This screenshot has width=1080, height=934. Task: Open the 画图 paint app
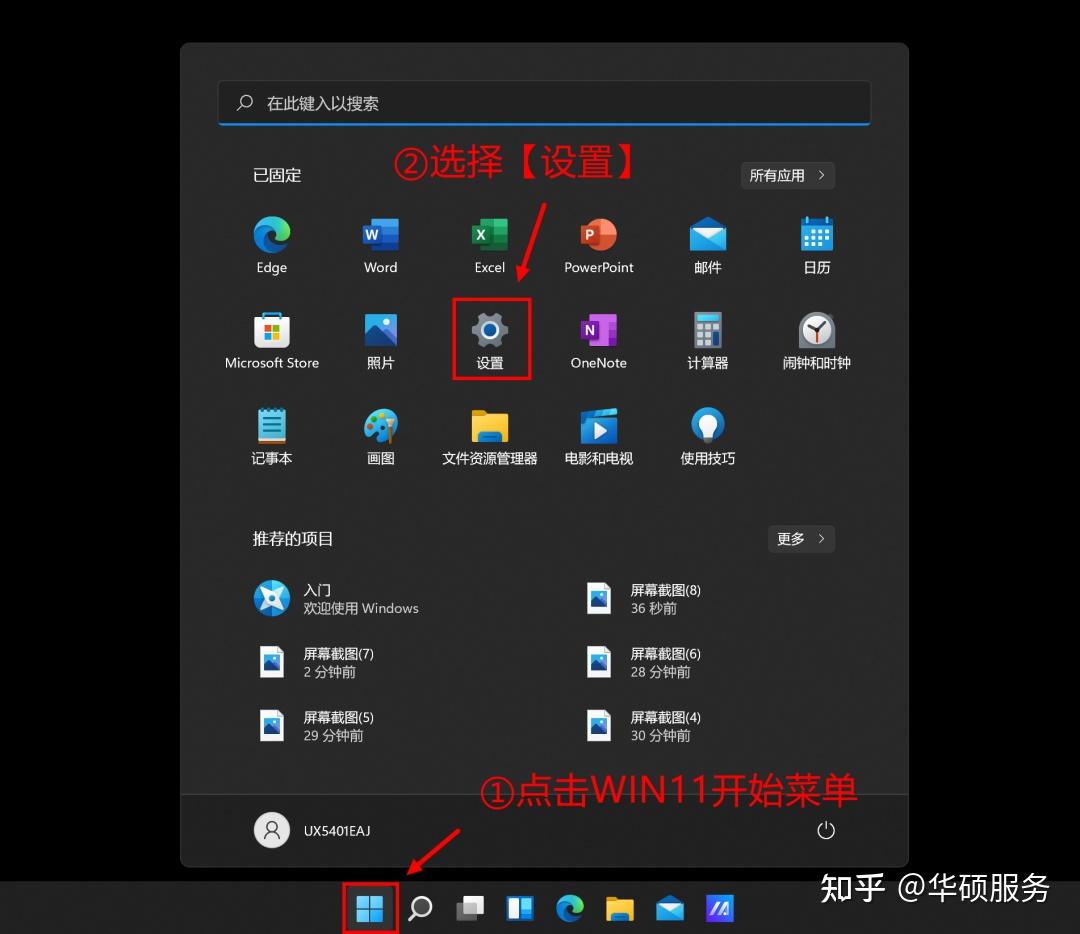click(380, 436)
